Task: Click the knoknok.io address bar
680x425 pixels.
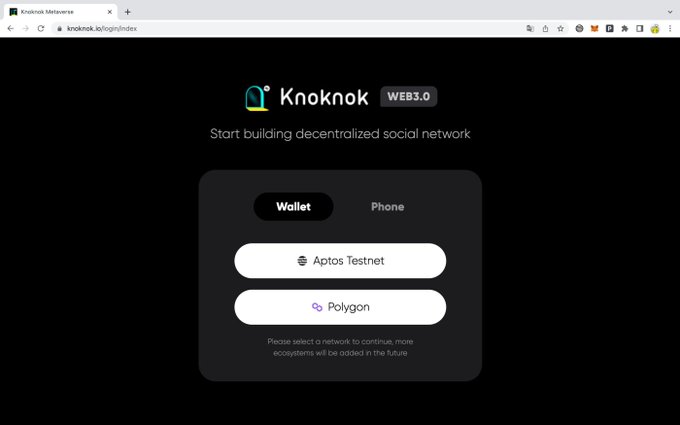Action: pyautogui.click(x=286, y=29)
